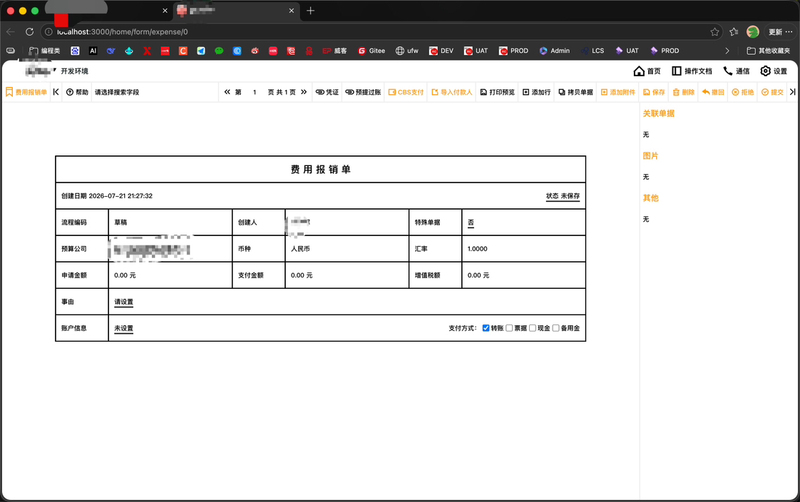This screenshot has width=800, height=502.
Task: Show more bookmarks chevron
Action: (727, 51)
